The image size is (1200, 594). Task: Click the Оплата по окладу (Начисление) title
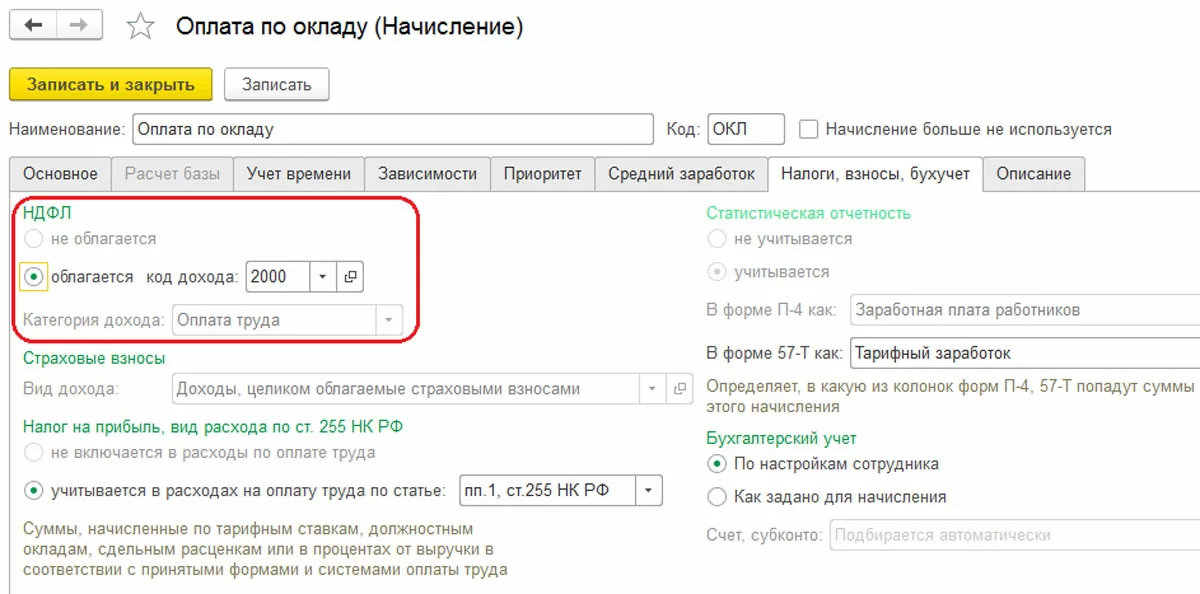(x=349, y=27)
